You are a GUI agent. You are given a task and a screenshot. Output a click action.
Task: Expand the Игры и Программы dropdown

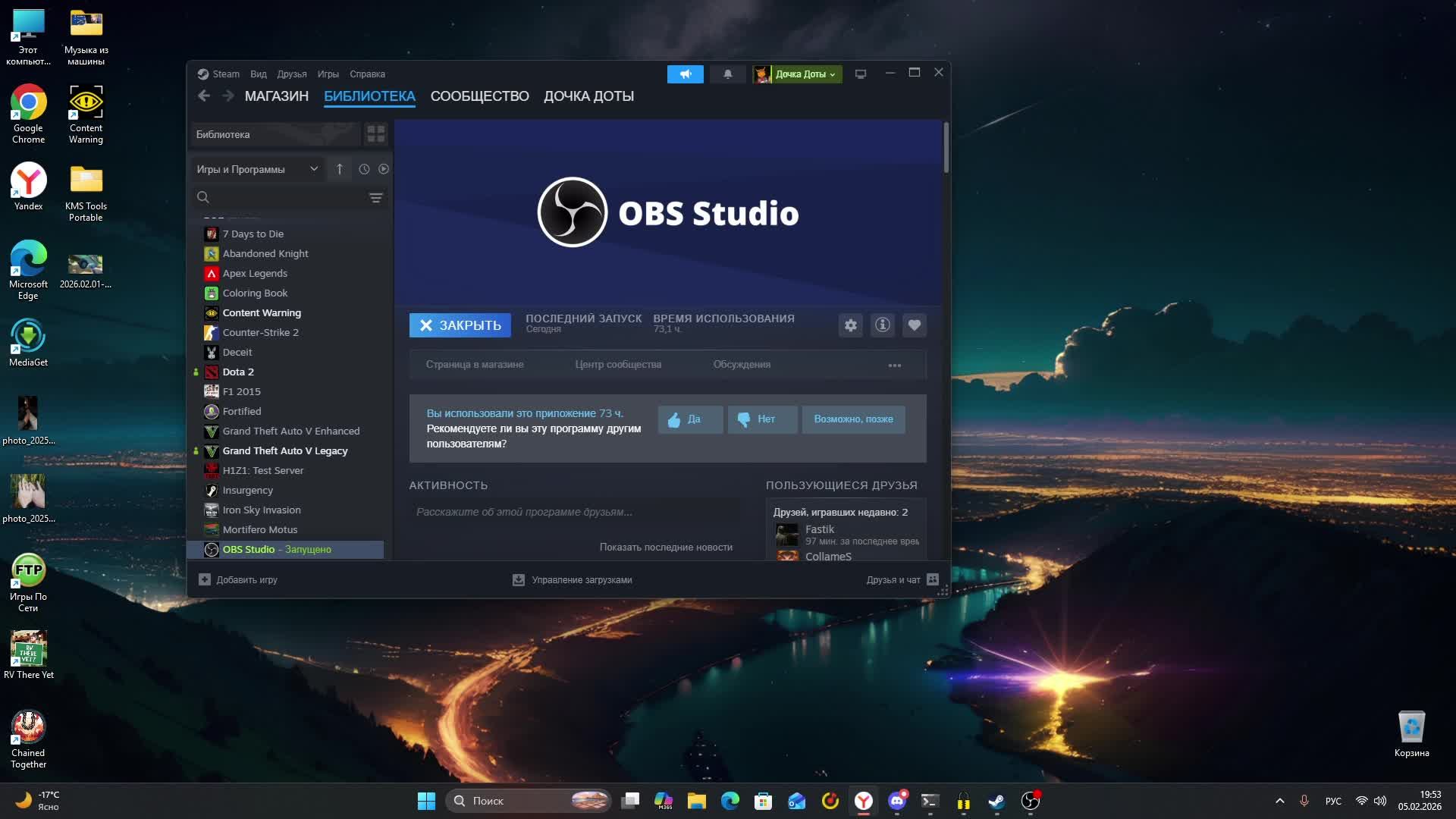point(313,169)
